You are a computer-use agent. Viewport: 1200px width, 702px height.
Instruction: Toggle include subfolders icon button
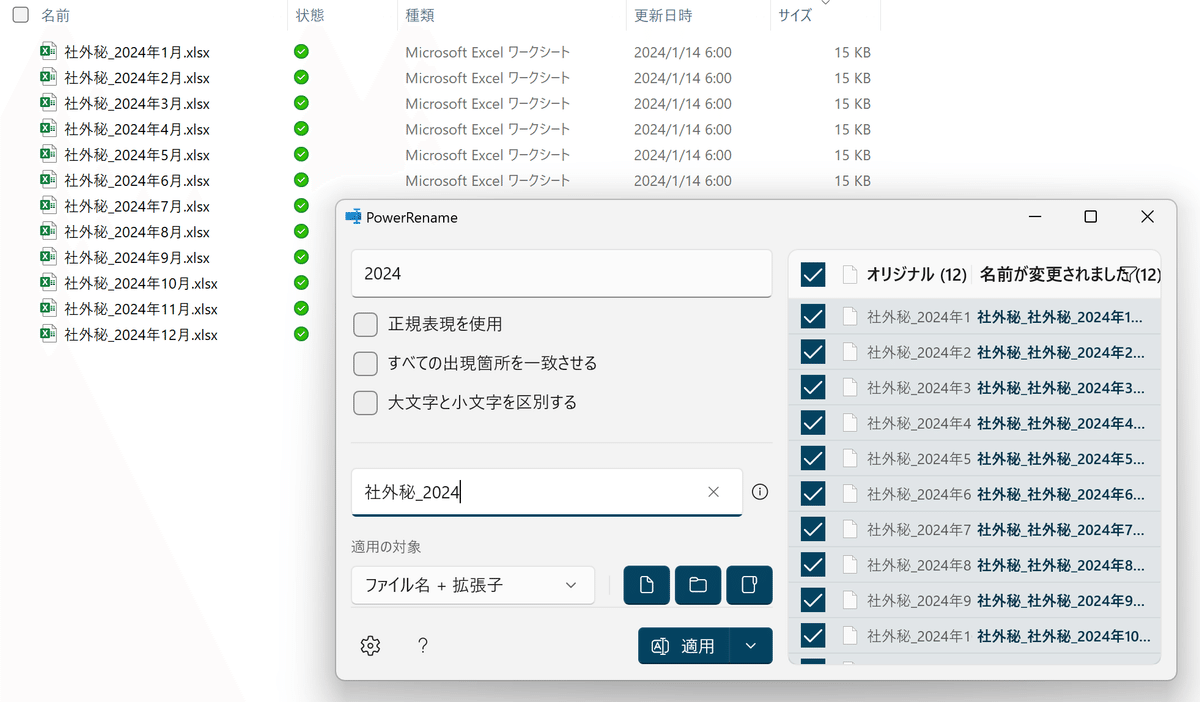[749, 585]
